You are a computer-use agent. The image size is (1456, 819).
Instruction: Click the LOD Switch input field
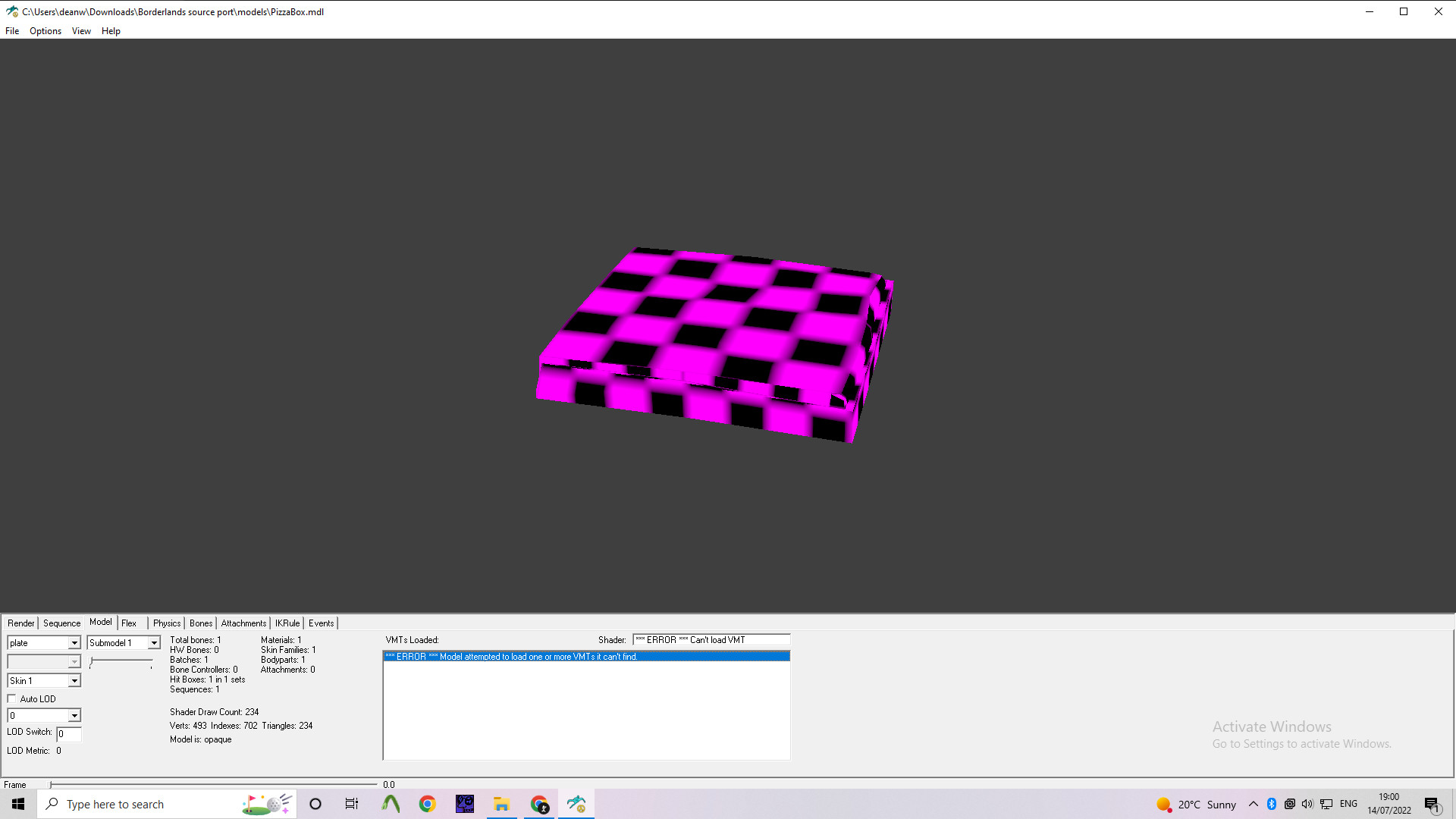click(69, 734)
